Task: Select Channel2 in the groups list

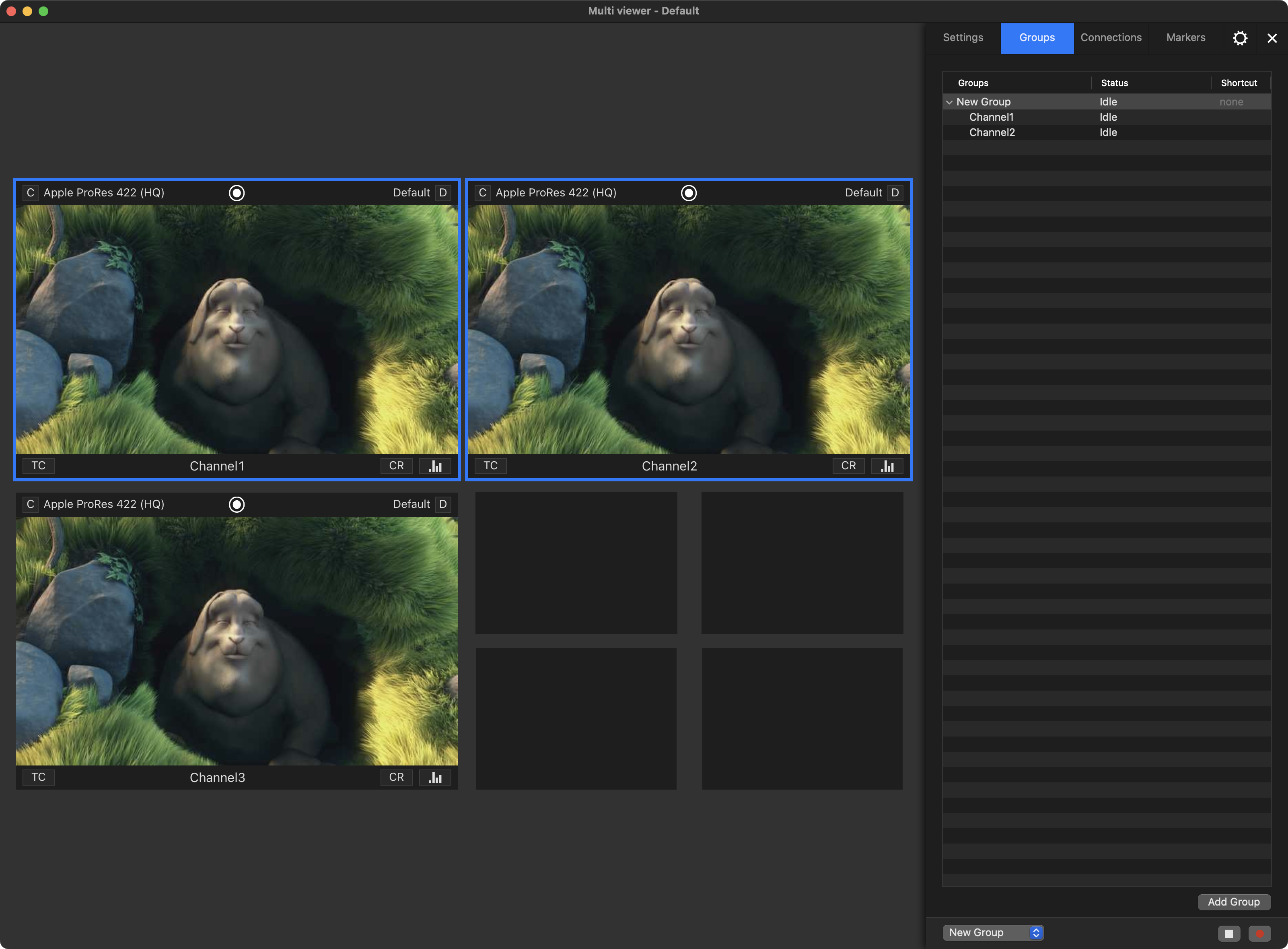Action: click(x=992, y=133)
